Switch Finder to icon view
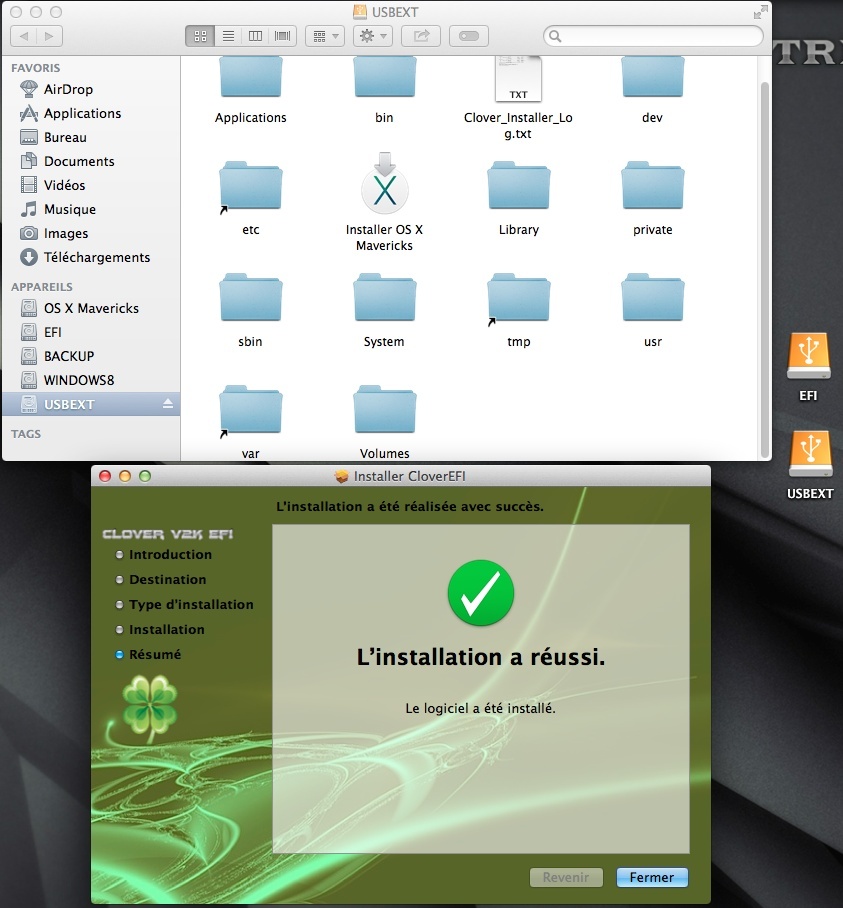Image resolution: width=843 pixels, height=908 pixels. coord(200,36)
